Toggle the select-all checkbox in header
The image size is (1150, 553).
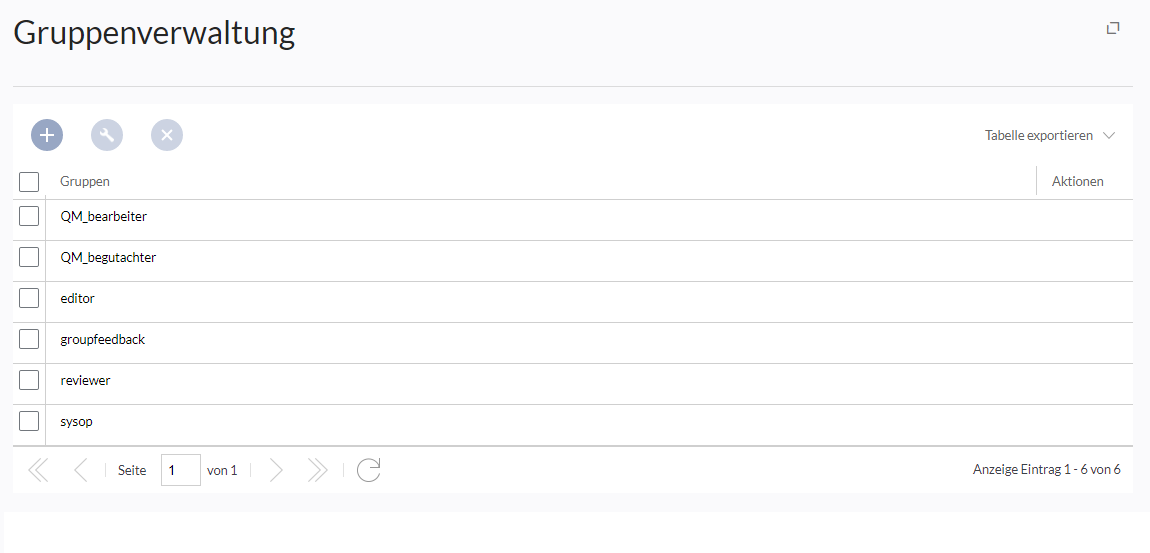(x=29, y=181)
